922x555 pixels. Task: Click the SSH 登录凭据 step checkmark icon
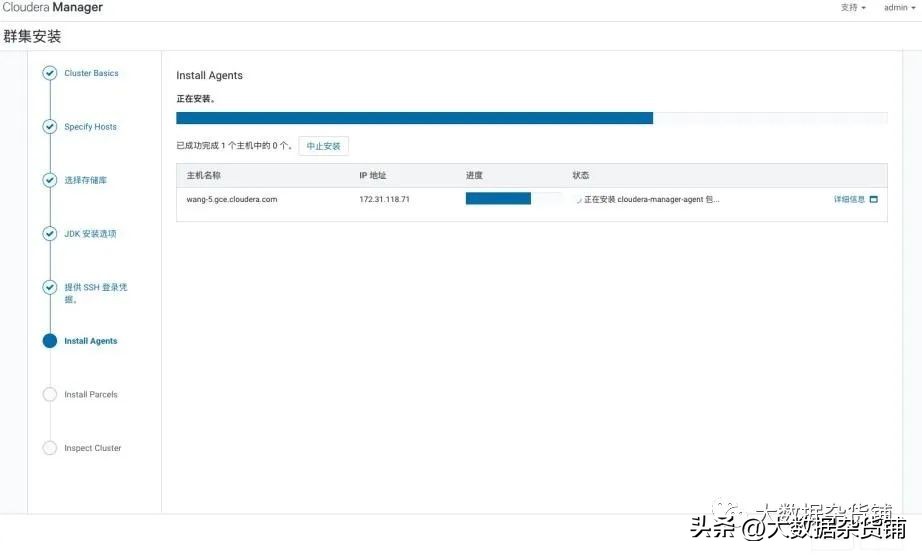[50, 287]
